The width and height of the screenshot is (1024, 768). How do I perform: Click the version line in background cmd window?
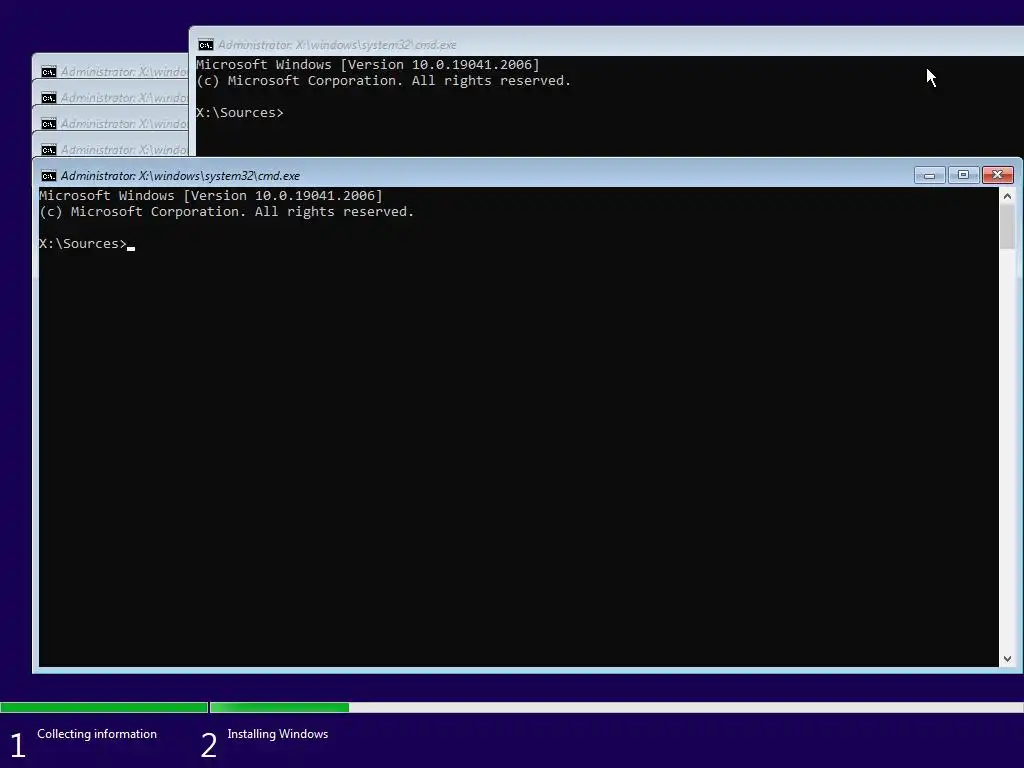(368, 65)
